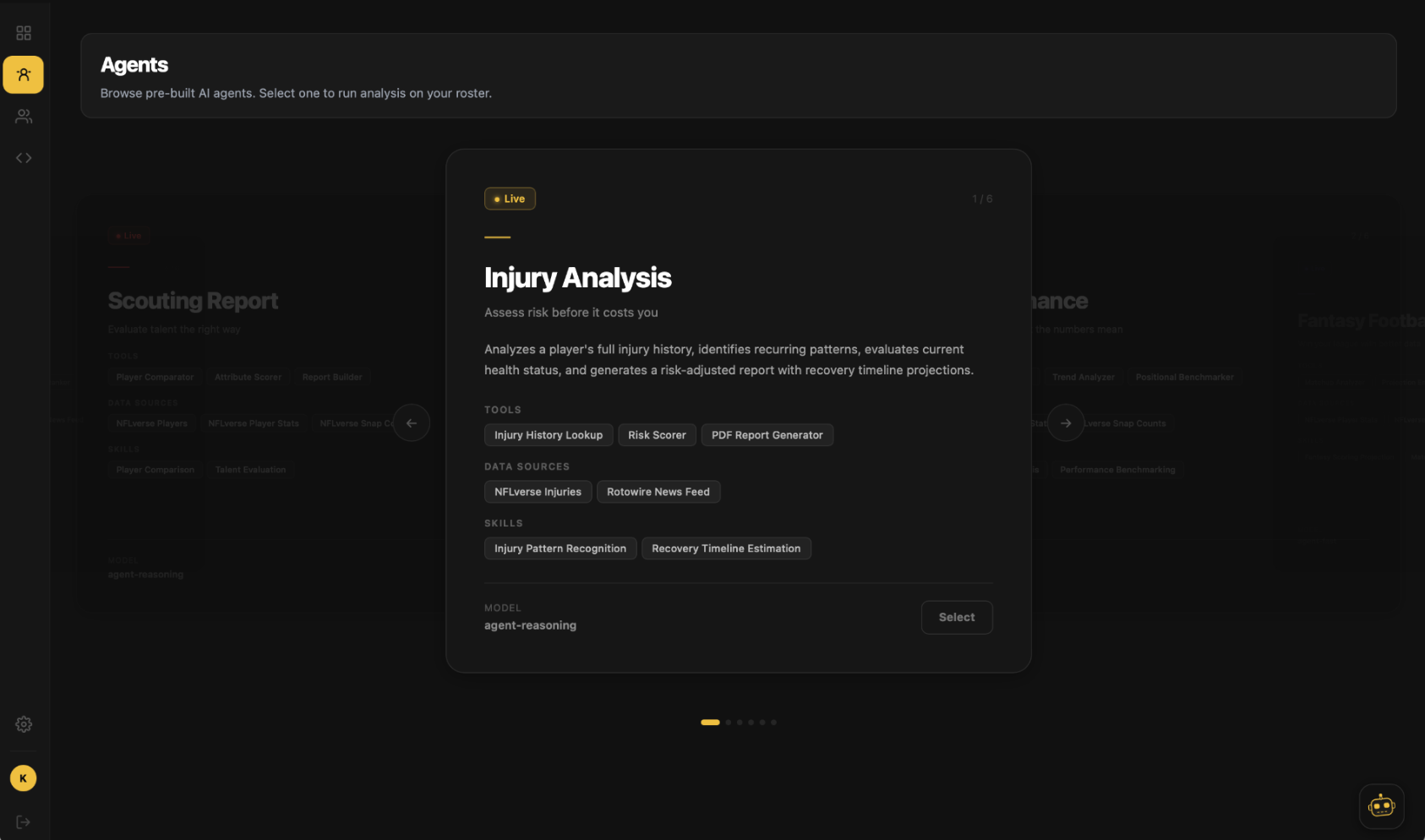Click the 1 / 6 card counter
The width and height of the screenshot is (1425, 840).
(x=982, y=199)
